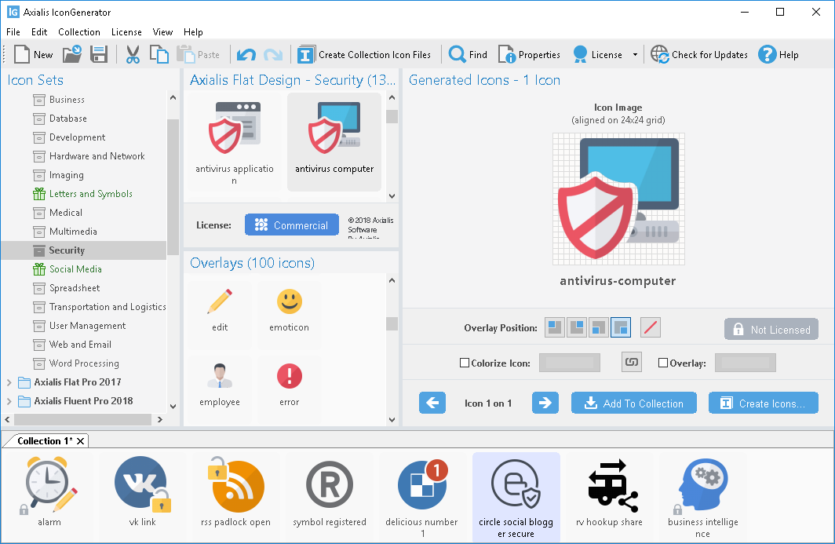The image size is (835, 544).
Task: Enable the Colorize Icon checkbox
Action: coord(464,362)
